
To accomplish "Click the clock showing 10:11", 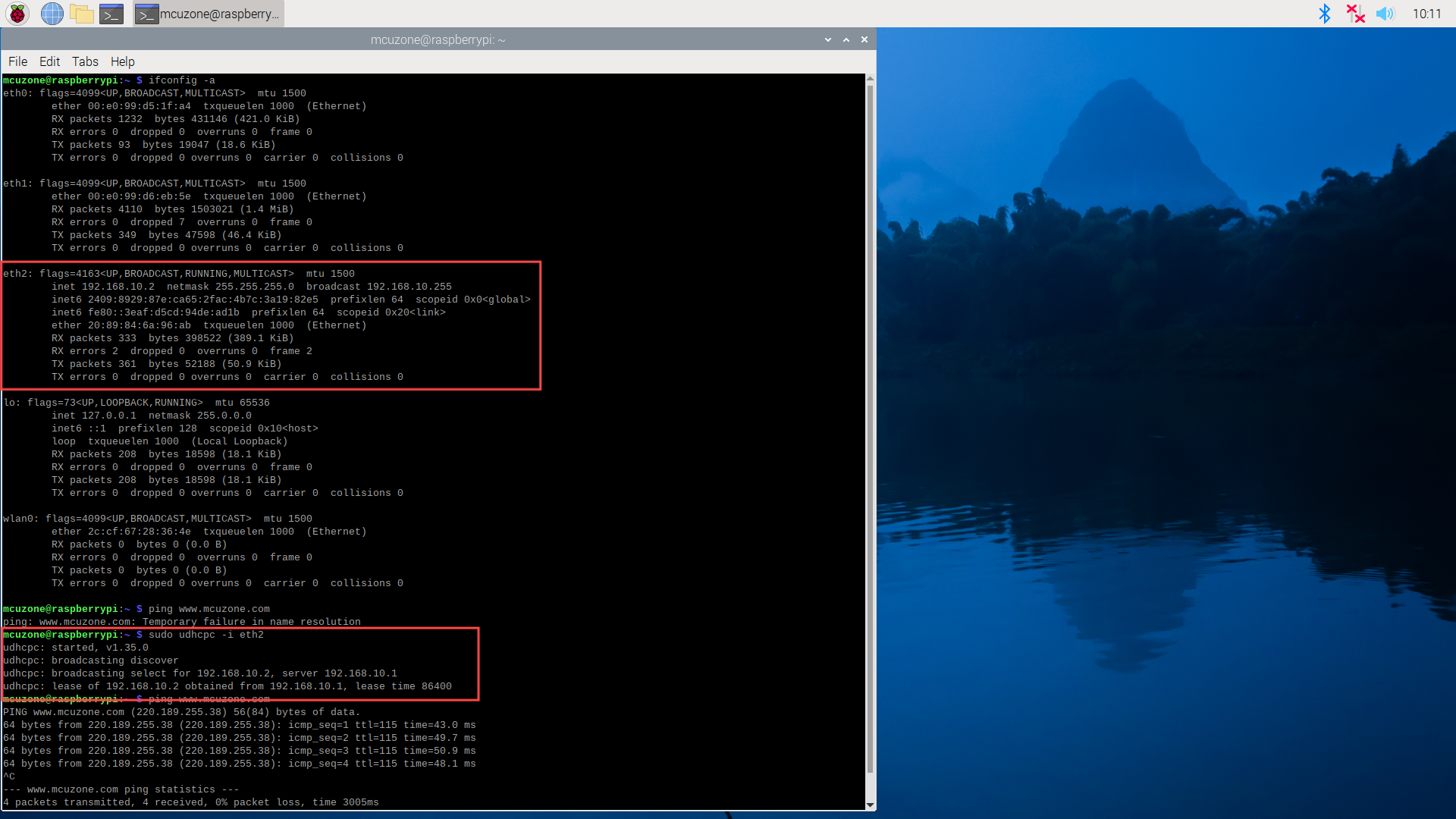I will (1426, 14).
